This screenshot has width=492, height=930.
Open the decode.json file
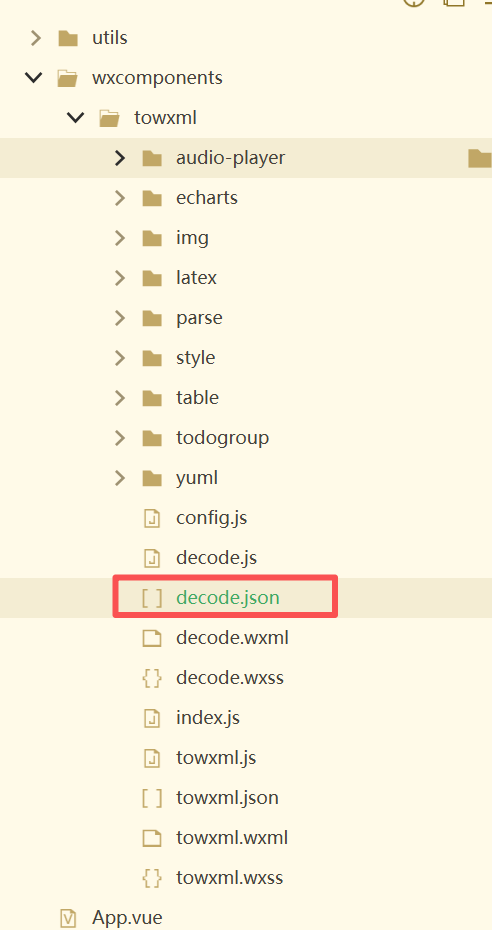click(x=228, y=598)
